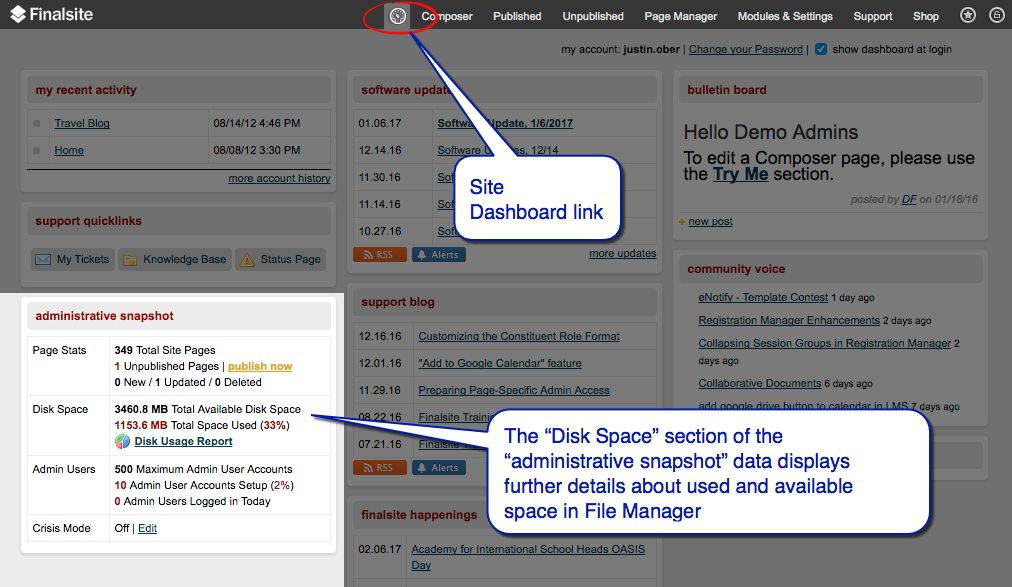This screenshot has width=1012, height=587.
Task: Click more account history link
Action: pyautogui.click(x=279, y=178)
